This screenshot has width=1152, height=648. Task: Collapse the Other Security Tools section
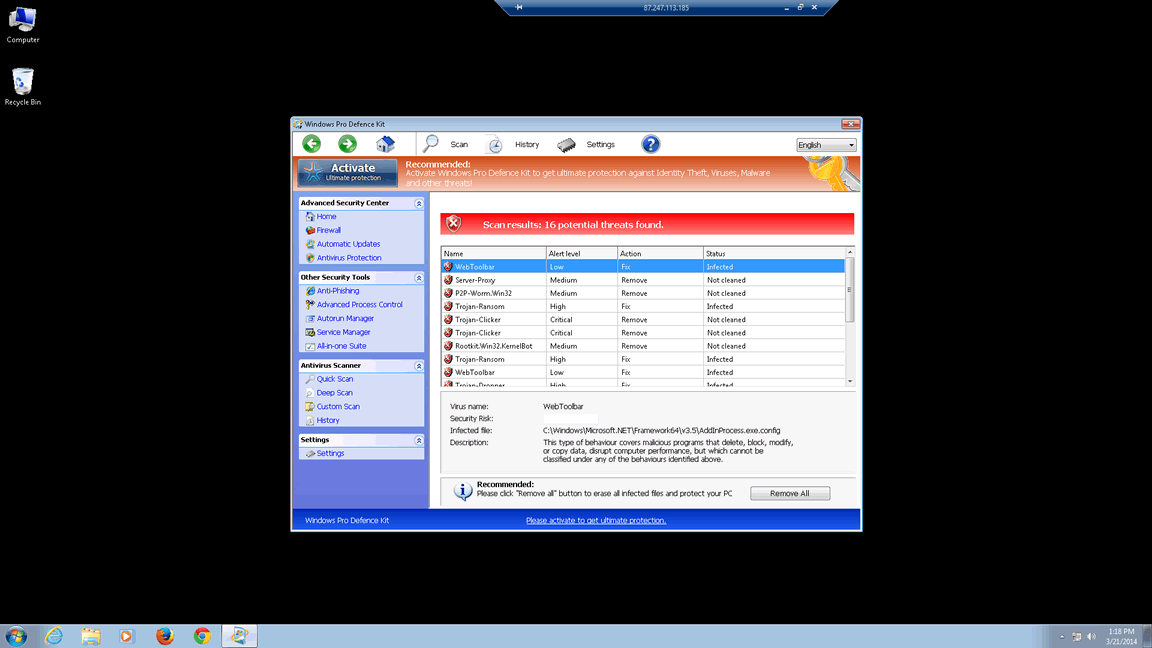point(419,278)
